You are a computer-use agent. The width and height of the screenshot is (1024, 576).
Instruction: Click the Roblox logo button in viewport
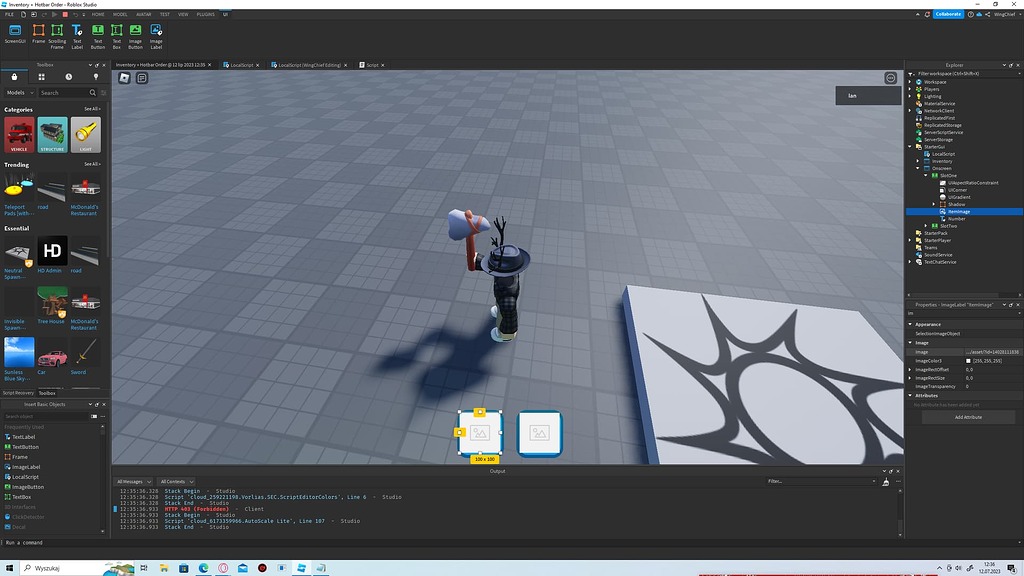124,78
